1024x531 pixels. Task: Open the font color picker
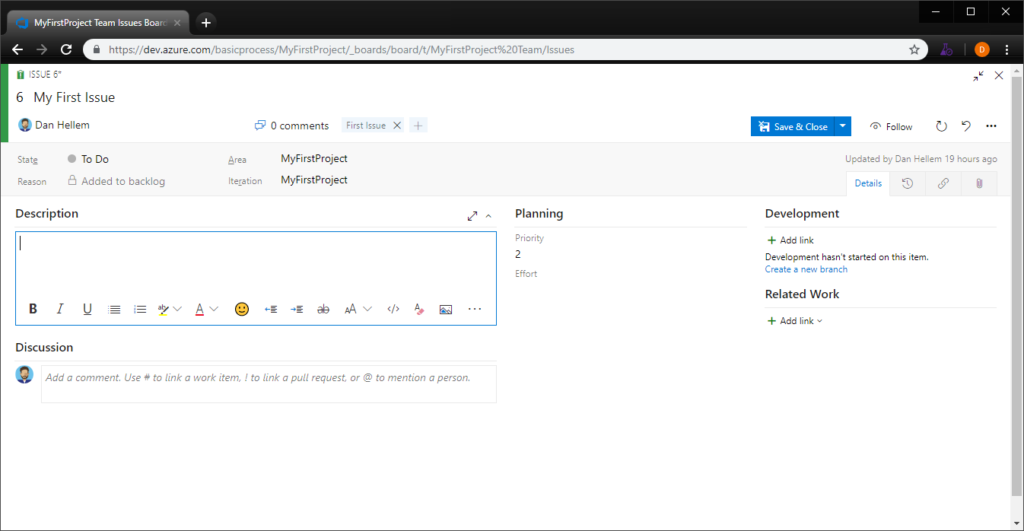(205, 309)
